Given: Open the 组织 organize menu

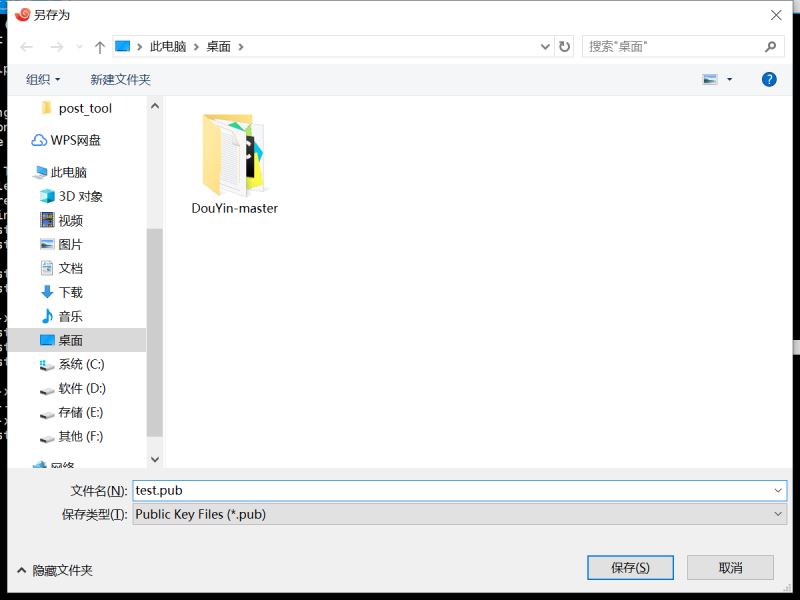Looking at the screenshot, I should pyautogui.click(x=43, y=79).
